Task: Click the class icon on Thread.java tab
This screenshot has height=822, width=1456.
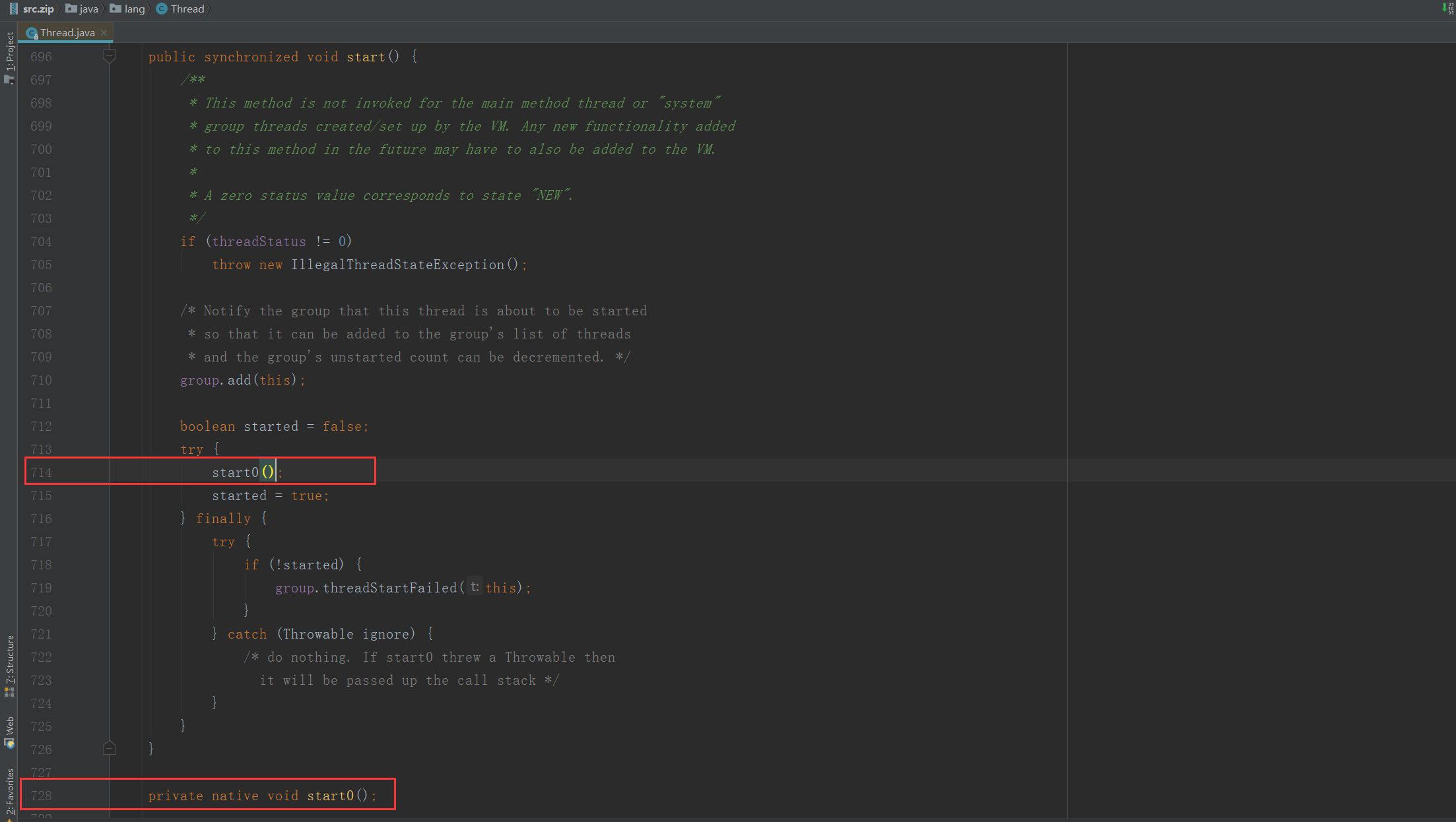Action: coord(32,33)
